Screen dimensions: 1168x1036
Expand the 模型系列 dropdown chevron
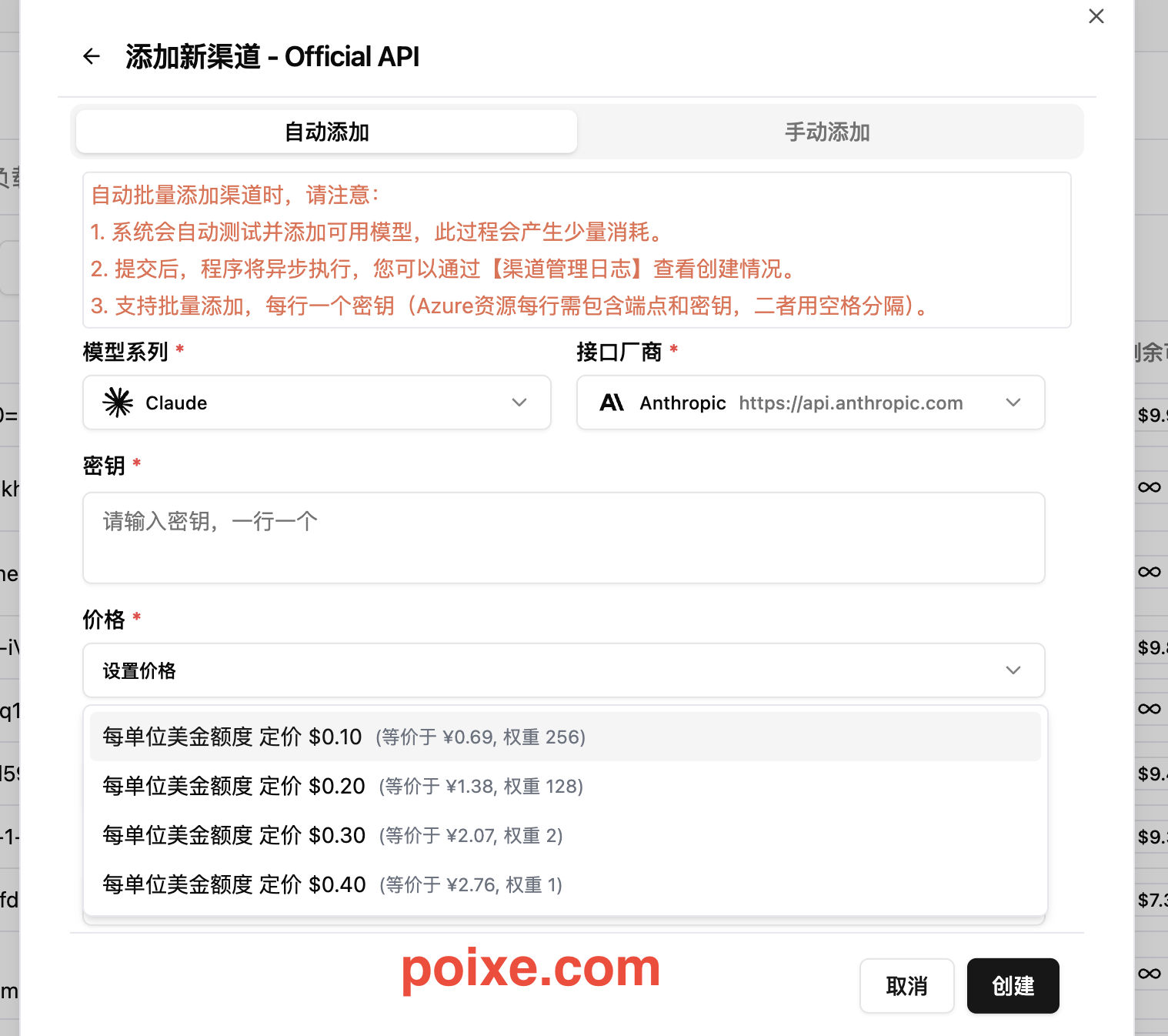(x=519, y=403)
